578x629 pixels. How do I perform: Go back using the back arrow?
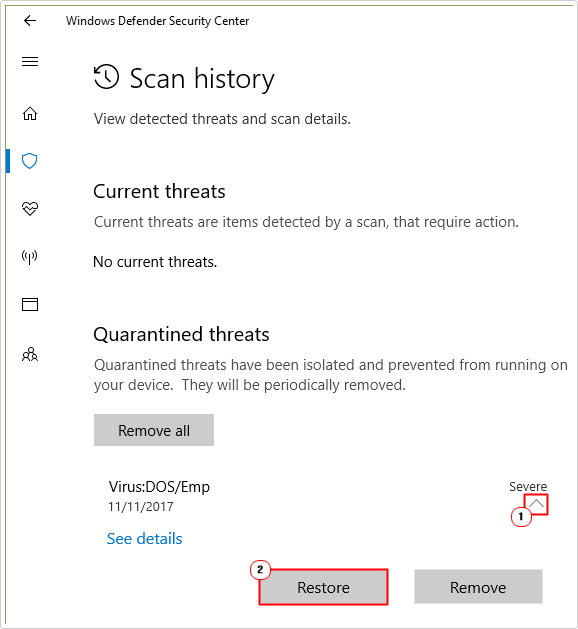coord(30,20)
